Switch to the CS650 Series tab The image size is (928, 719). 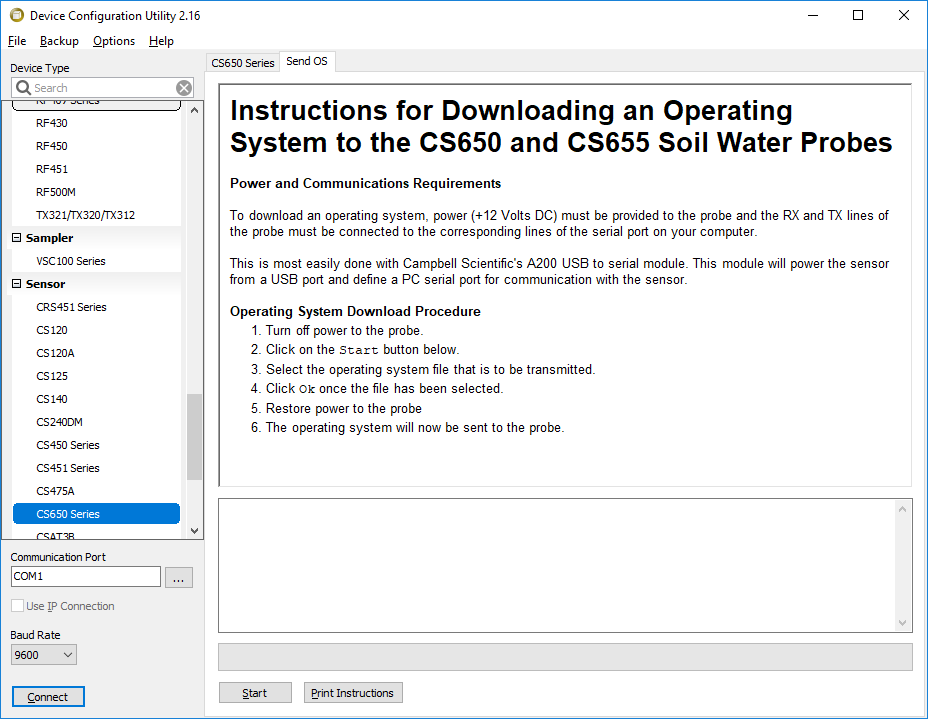[243, 62]
